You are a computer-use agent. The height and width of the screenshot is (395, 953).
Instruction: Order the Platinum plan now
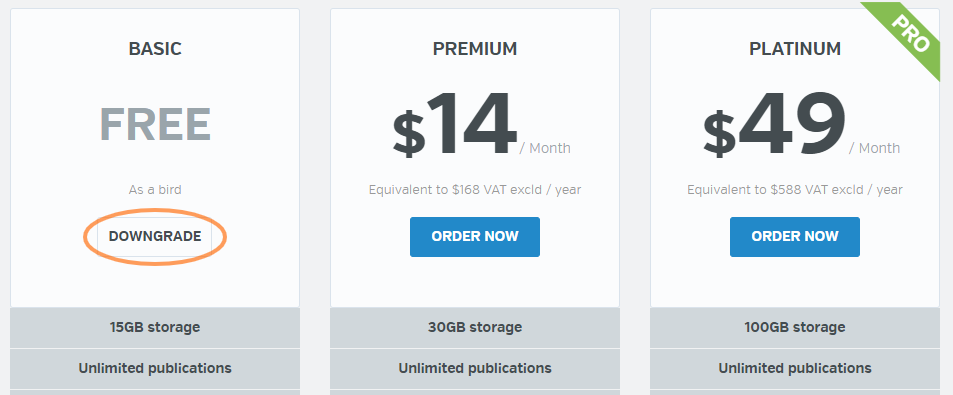(x=794, y=236)
